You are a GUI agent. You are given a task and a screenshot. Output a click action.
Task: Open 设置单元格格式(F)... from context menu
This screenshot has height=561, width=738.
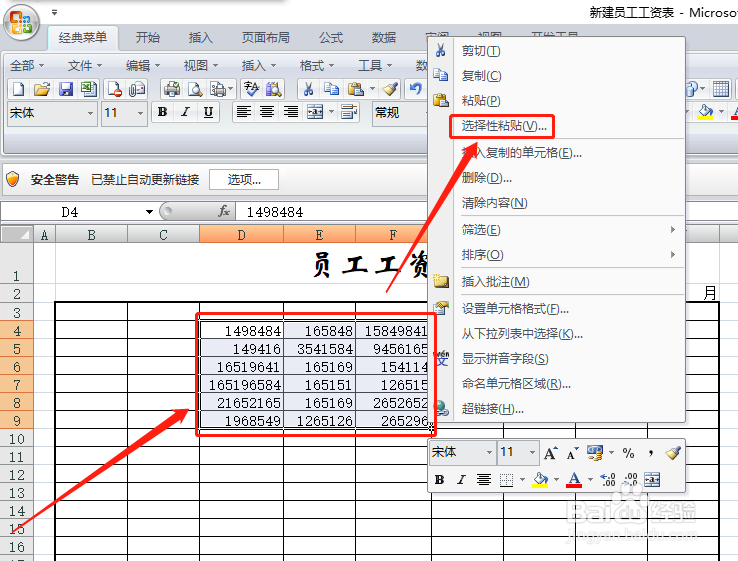click(x=515, y=309)
